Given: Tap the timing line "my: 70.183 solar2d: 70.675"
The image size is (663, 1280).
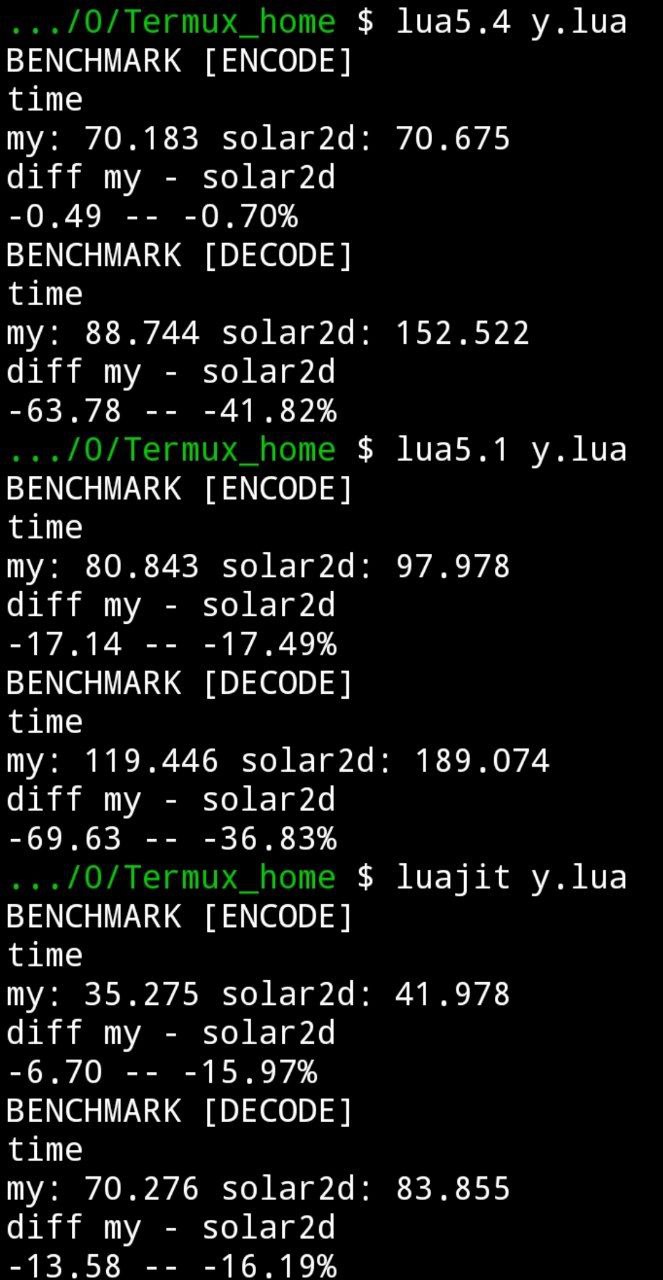Looking at the screenshot, I should [259, 138].
